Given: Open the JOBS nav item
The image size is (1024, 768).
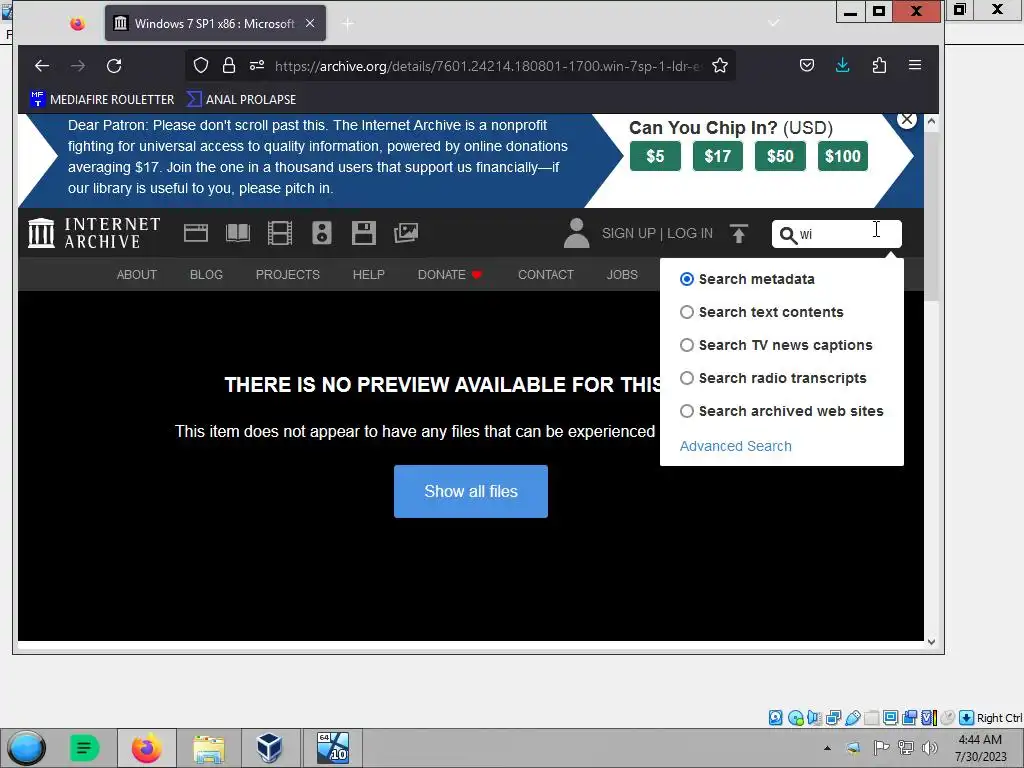Looking at the screenshot, I should tap(622, 274).
